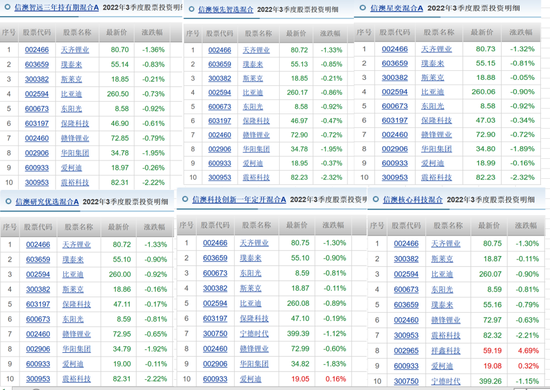Viewport: 550px width, 390px height.
Task: Click circle bullet icon beside 信澳星奕混合A
Action: pos(363,7)
